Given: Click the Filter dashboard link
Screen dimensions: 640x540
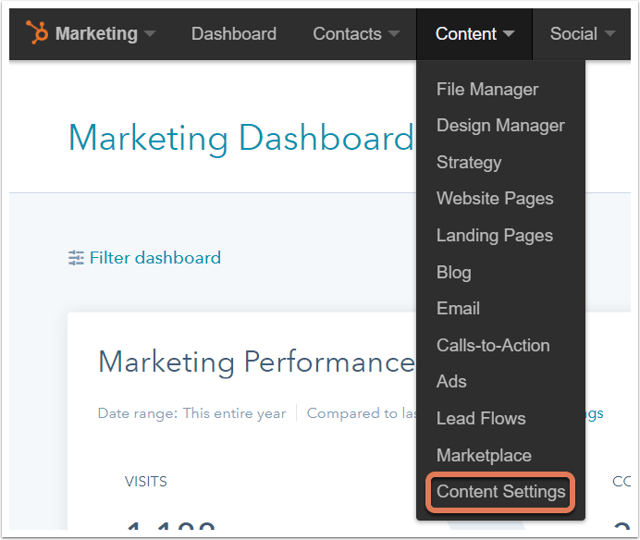Looking at the screenshot, I should [x=155, y=258].
